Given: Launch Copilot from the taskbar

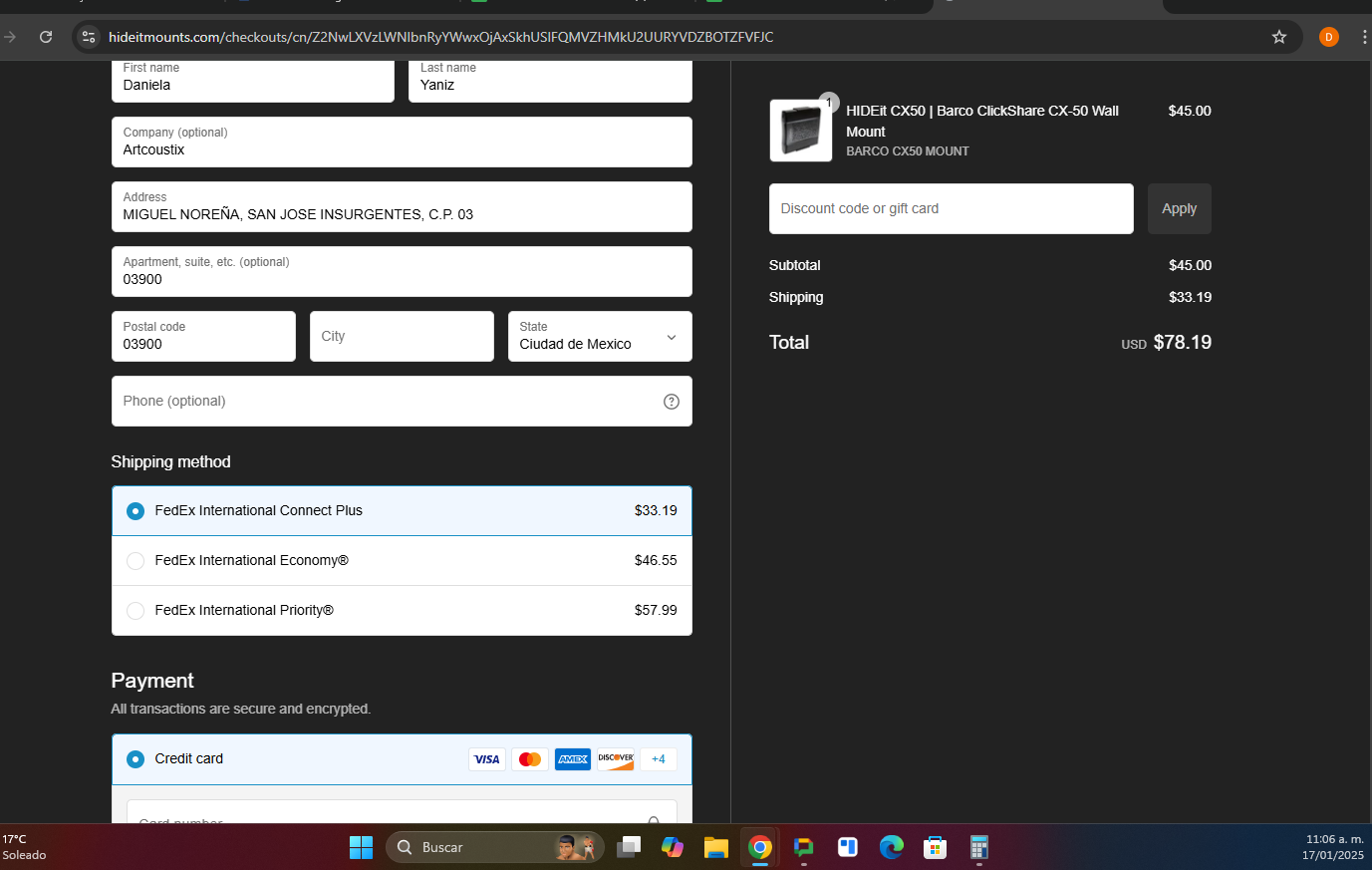Looking at the screenshot, I should tap(673, 847).
